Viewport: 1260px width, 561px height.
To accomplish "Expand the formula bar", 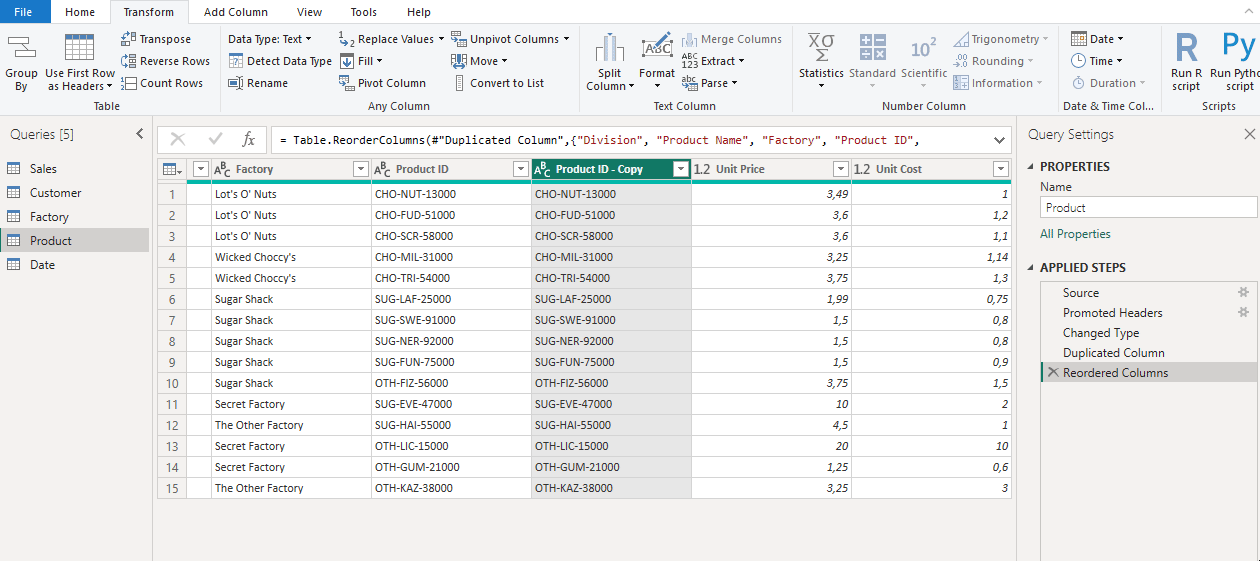I will [x=1000, y=140].
